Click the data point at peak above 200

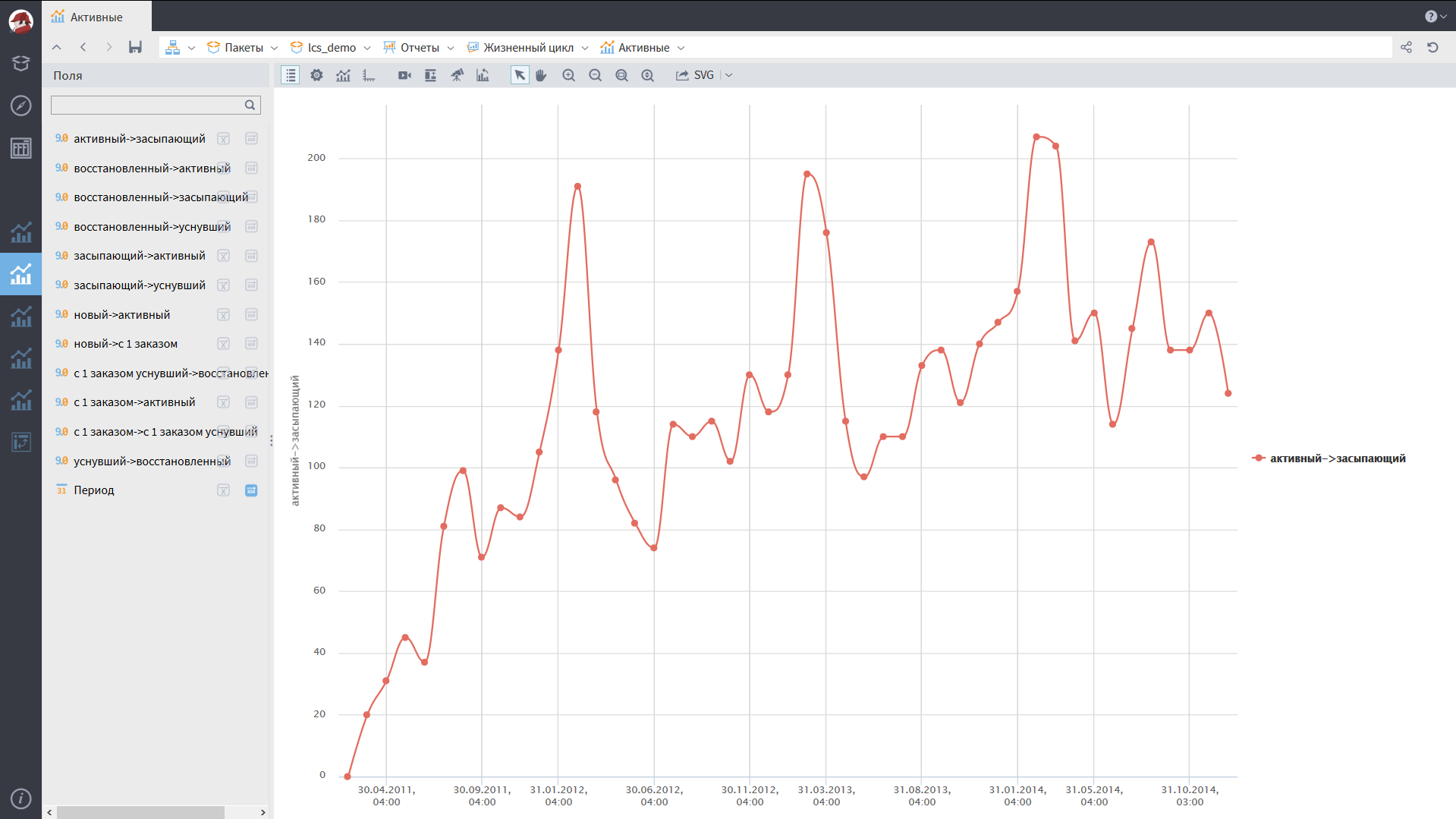click(x=1036, y=137)
